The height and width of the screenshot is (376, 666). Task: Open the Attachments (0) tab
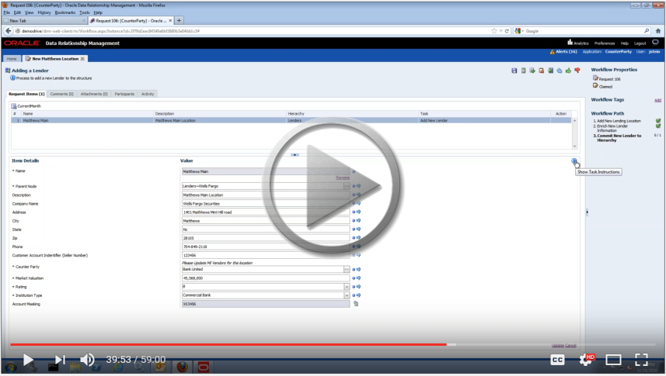click(x=94, y=94)
